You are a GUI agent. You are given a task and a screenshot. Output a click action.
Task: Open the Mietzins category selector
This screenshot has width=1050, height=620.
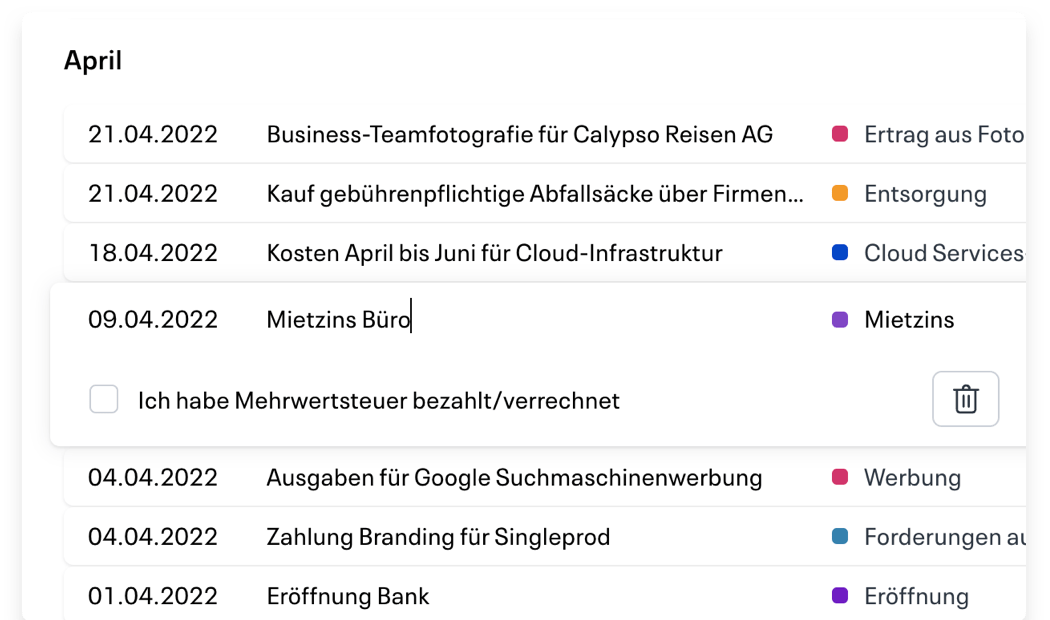(905, 319)
